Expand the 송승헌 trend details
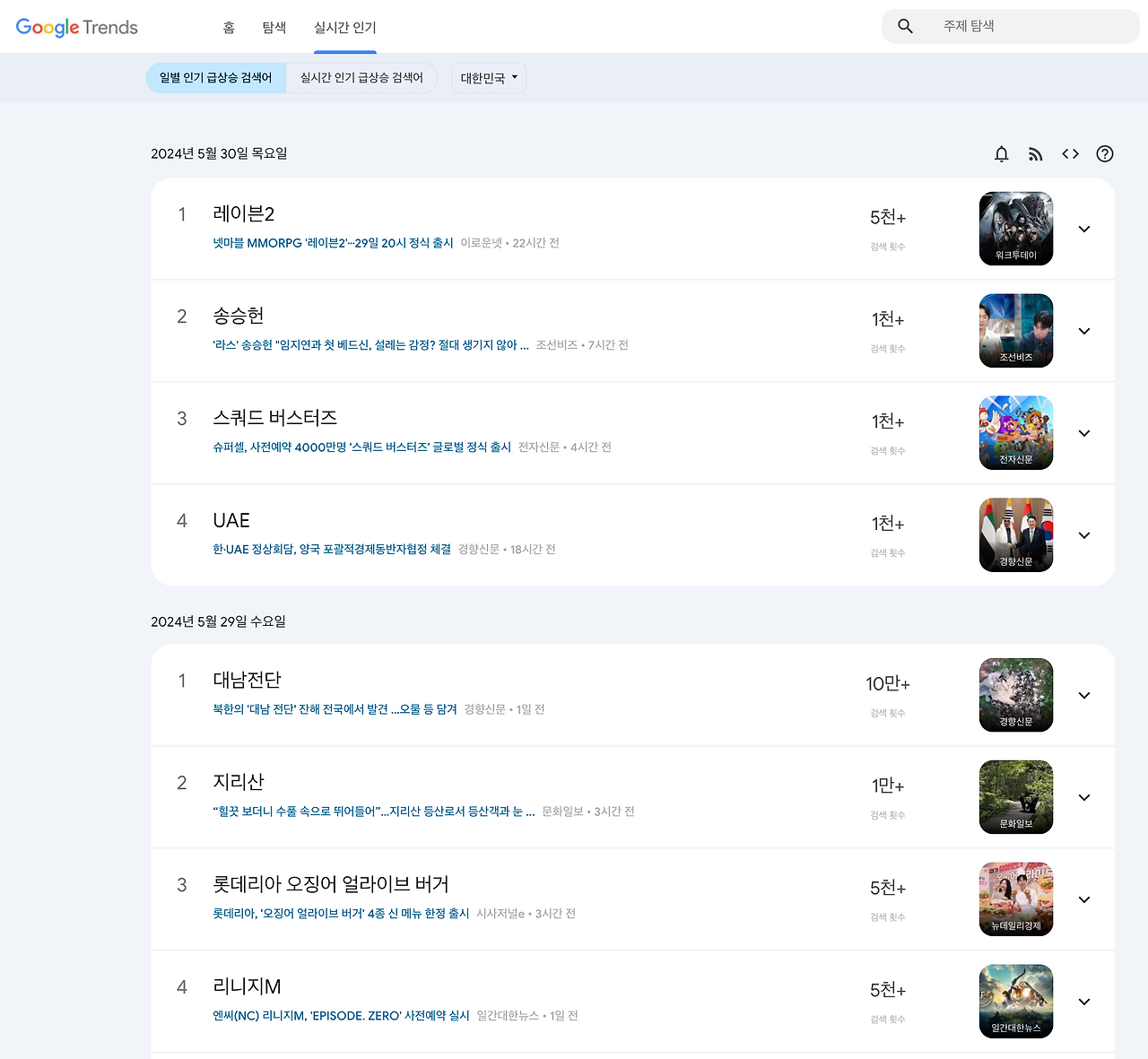The width and height of the screenshot is (1148, 1059). (x=1083, y=331)
